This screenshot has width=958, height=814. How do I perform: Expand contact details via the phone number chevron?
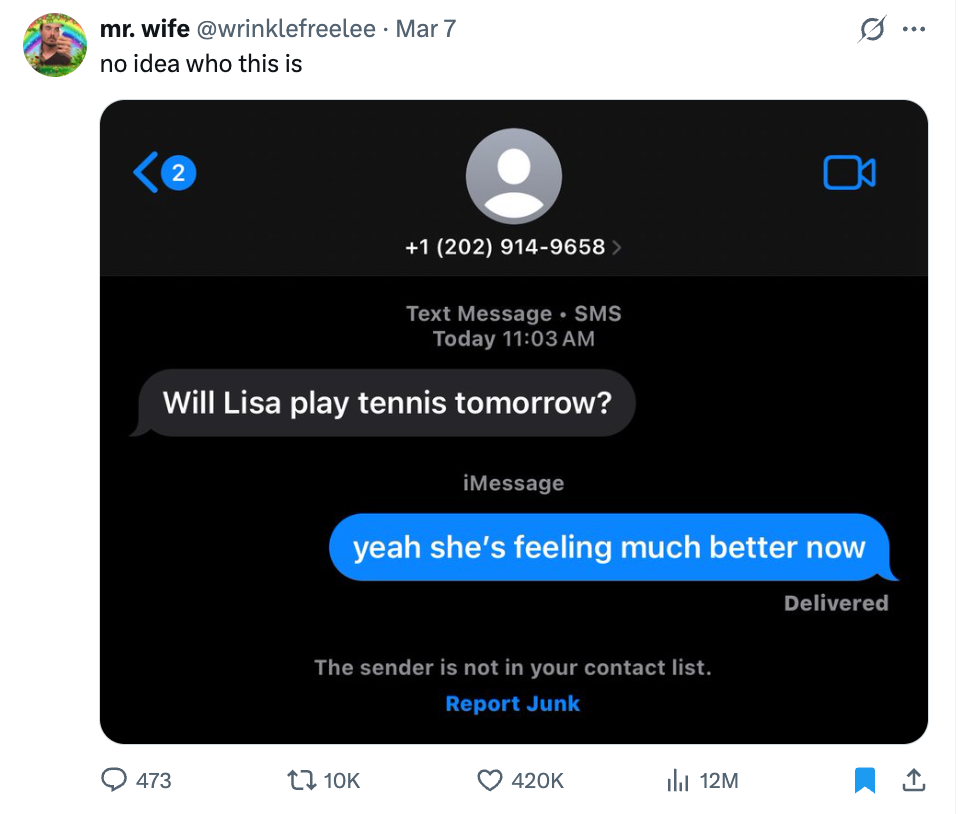pyautogui.click(x=618, y=248)
